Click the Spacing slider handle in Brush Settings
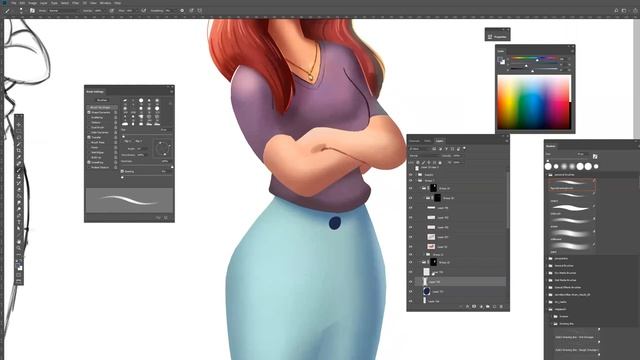640x360 pixels. point(122,178)
